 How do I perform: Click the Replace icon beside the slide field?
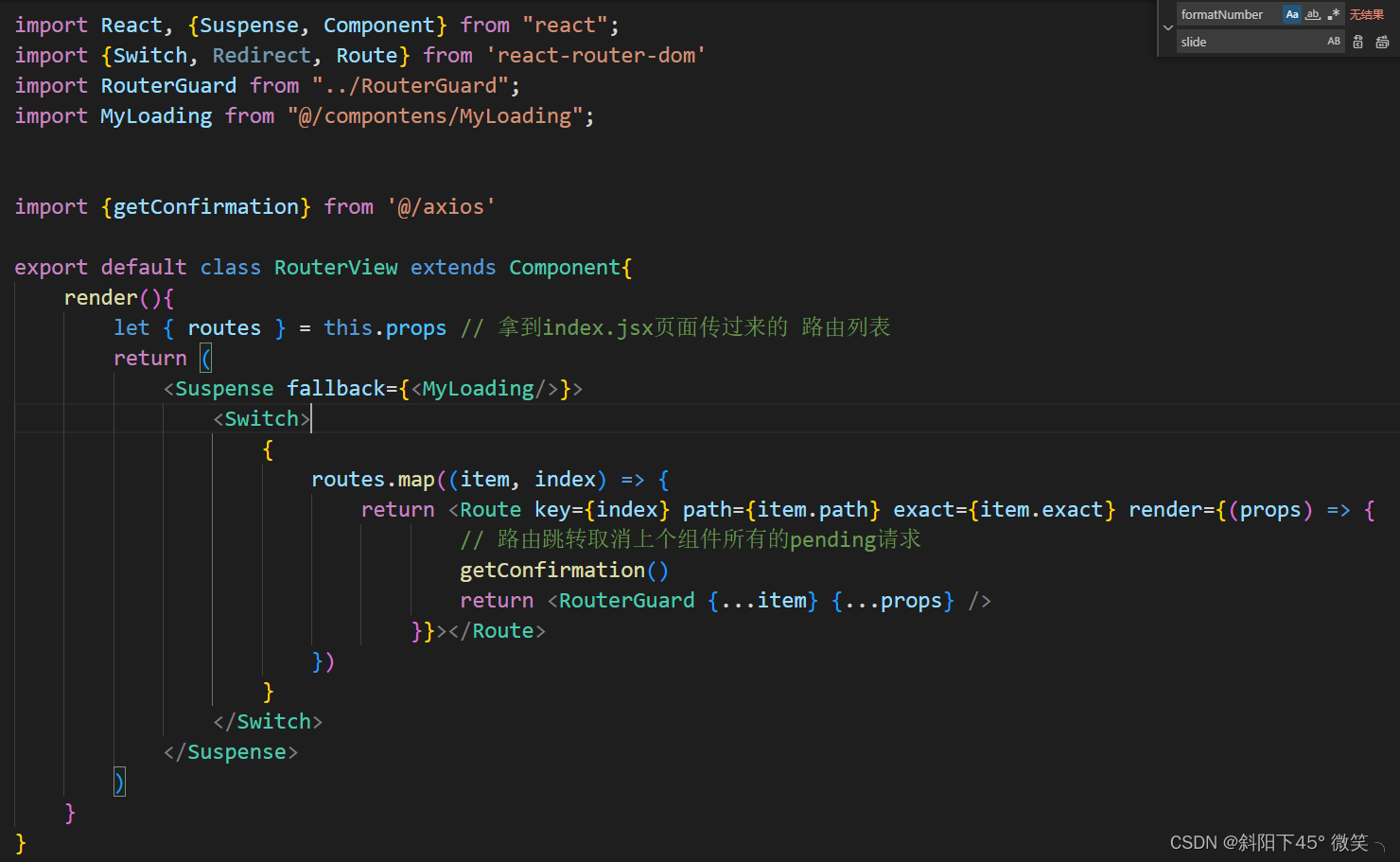pos(1357,42)
